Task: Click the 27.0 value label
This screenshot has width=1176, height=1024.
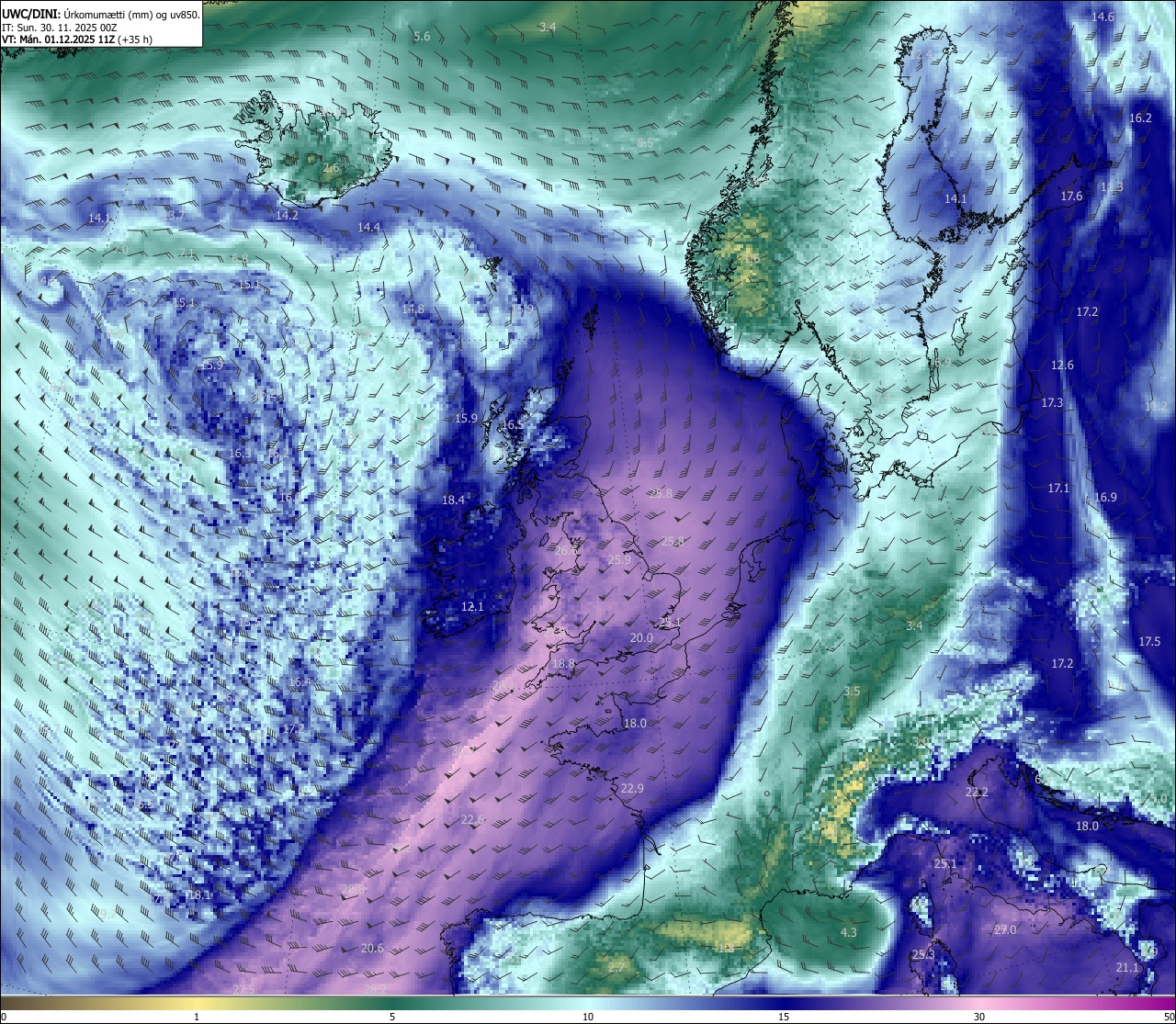Action: (1005, 930)
